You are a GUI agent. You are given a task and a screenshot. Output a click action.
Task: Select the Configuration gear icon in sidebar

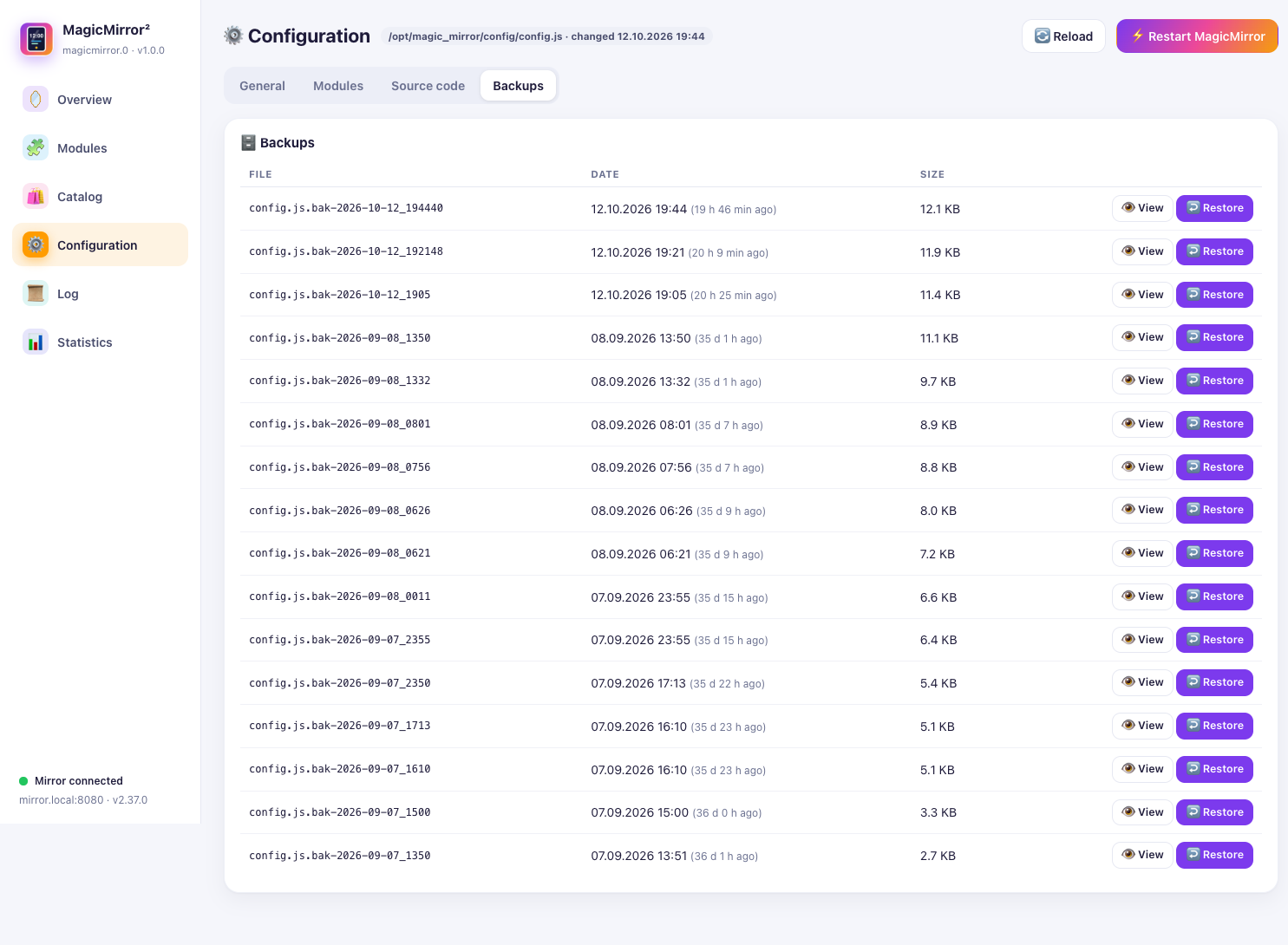pos(36,245)
